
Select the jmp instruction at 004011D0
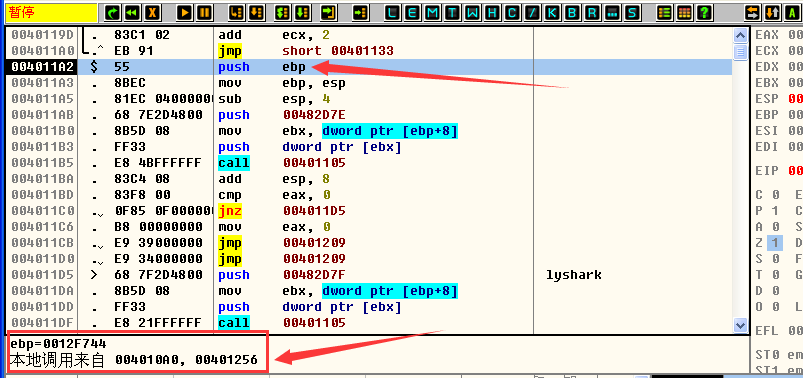pos(282,258)
